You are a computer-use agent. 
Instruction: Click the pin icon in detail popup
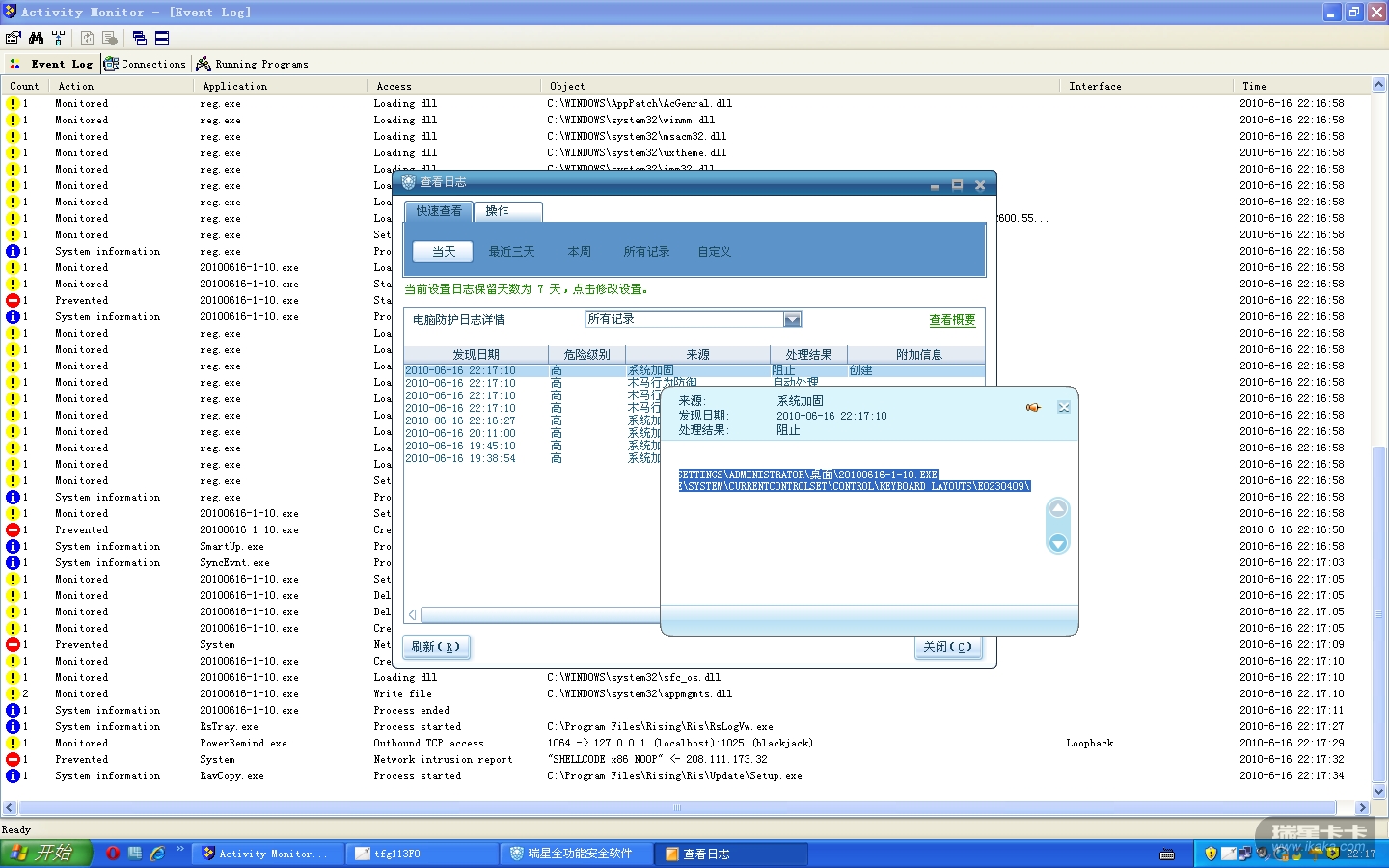[1033, 408]
